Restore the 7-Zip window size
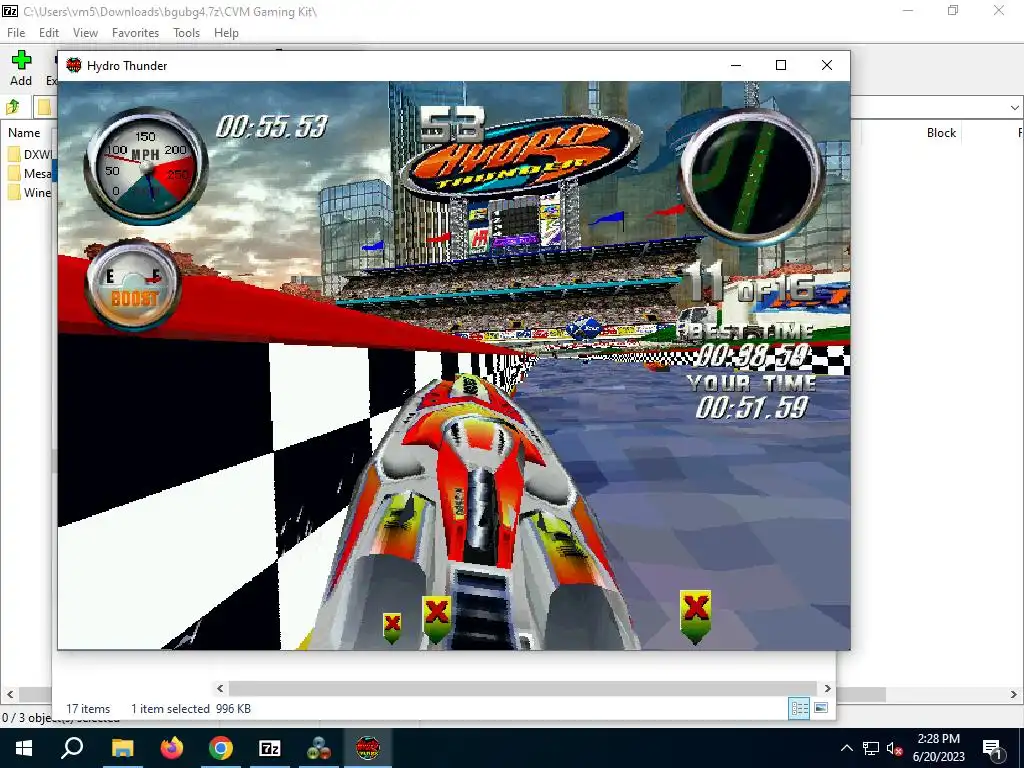Viewport: 1024px width, 768px height. [x=953, y=10]
